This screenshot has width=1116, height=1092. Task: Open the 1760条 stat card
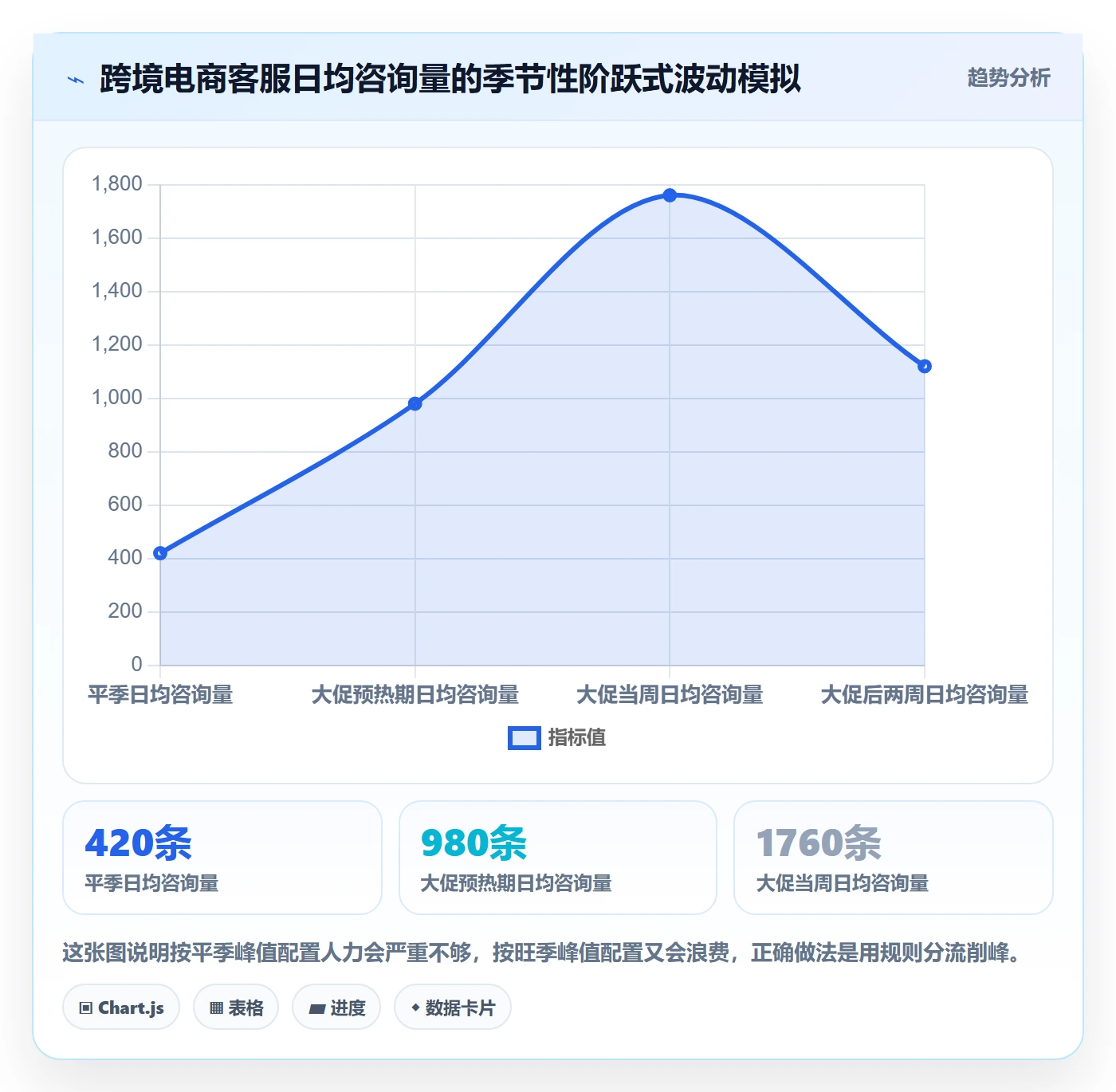(894, 858)
